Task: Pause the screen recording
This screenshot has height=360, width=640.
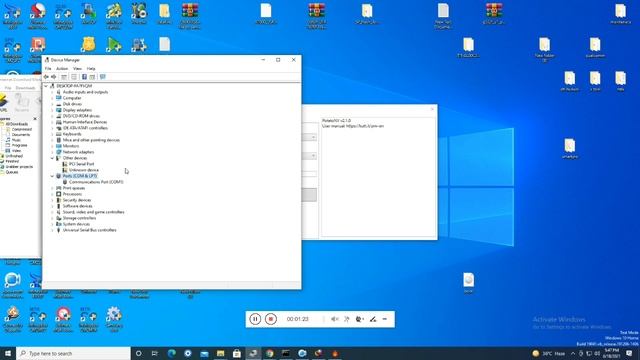Action: tap(255, 319)
